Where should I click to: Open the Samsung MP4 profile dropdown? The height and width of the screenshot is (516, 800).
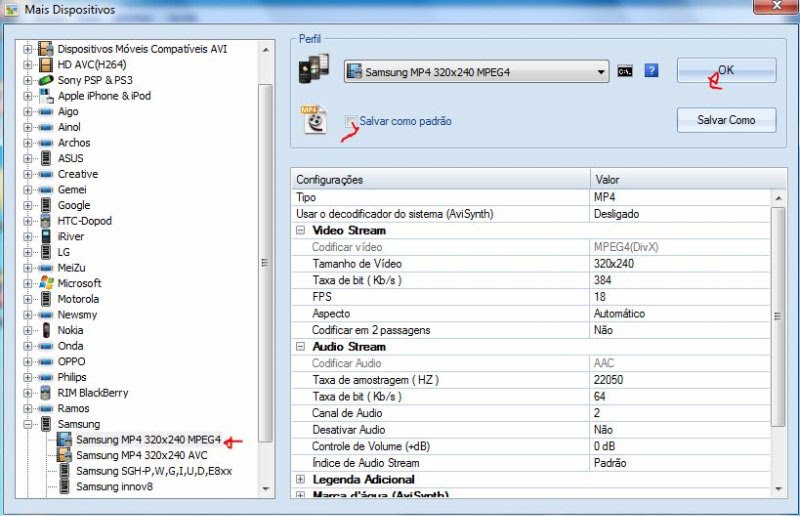pos(599,72)
